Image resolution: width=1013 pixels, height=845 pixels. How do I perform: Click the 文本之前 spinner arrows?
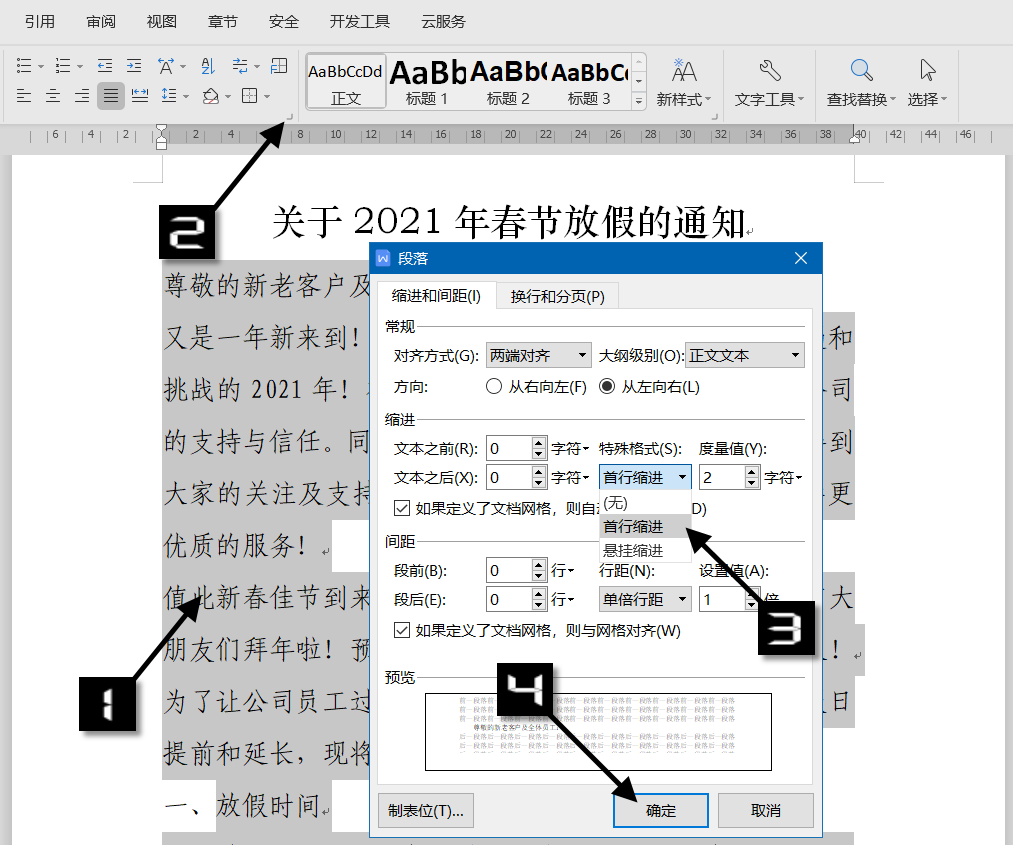tap(539, 448)
